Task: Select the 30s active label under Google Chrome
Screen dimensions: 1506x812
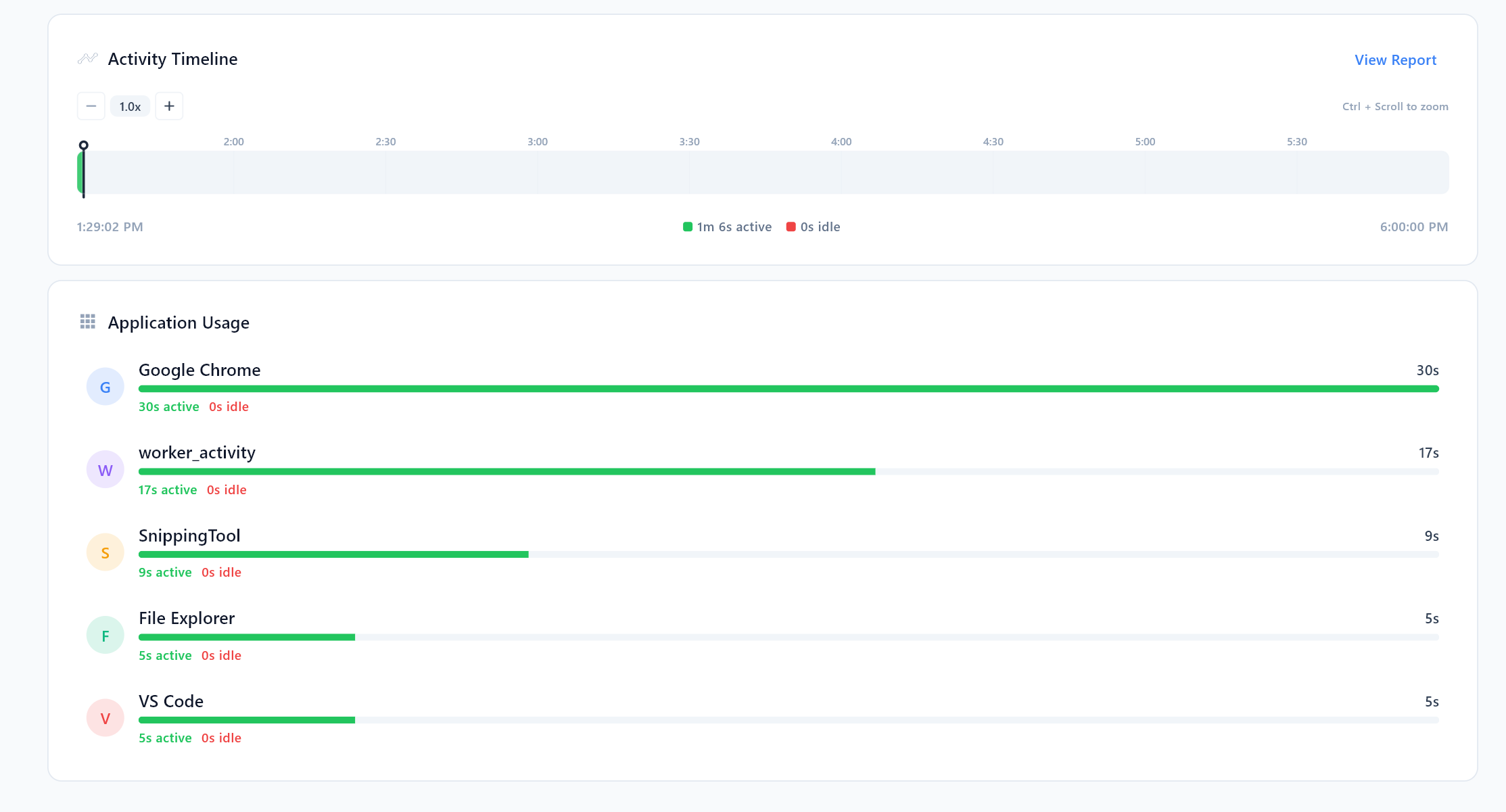Action: pyautogui.click(x=168, y=406)
